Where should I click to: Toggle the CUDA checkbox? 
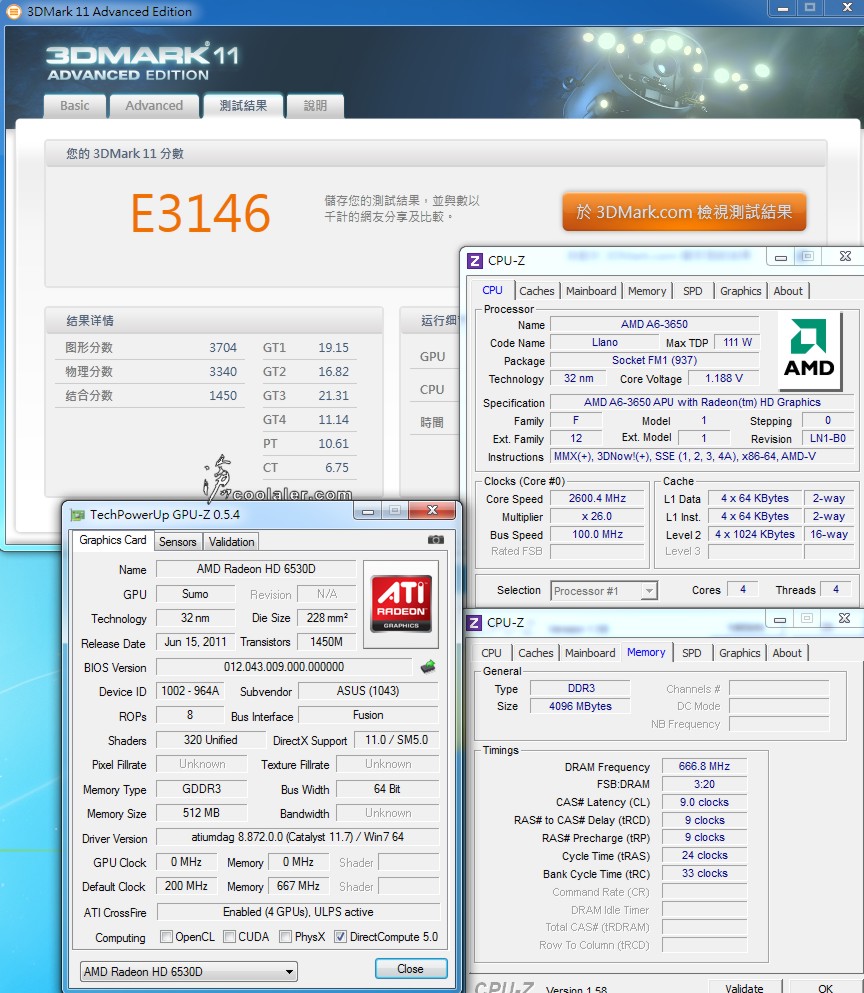pyautogui.click(x=229, y=936)
